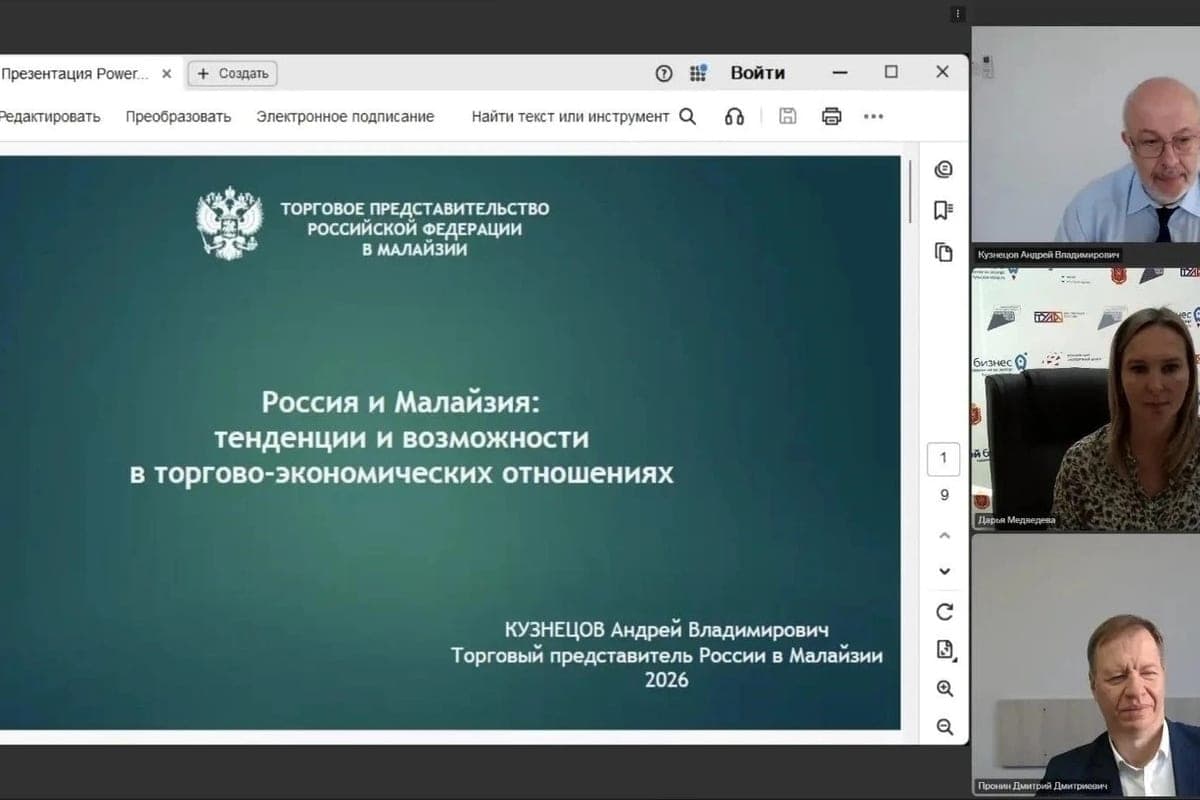Select the Презентация Power... document tab
This screenshot has height=800, width=1200.
tap(75, 73)
